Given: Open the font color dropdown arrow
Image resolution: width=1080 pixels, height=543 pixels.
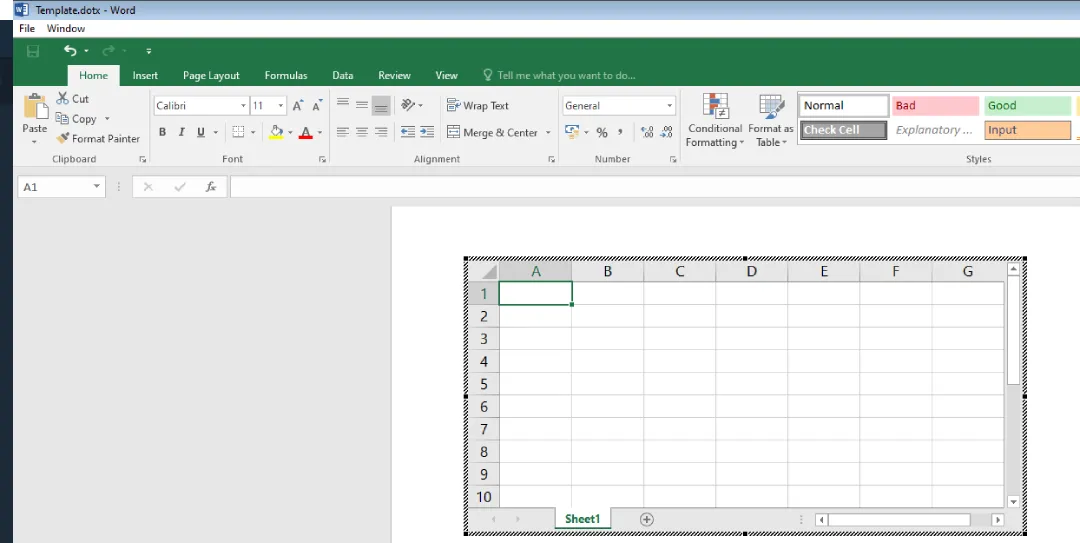Looking at the screenshot, I should click(x=320, y=132).
